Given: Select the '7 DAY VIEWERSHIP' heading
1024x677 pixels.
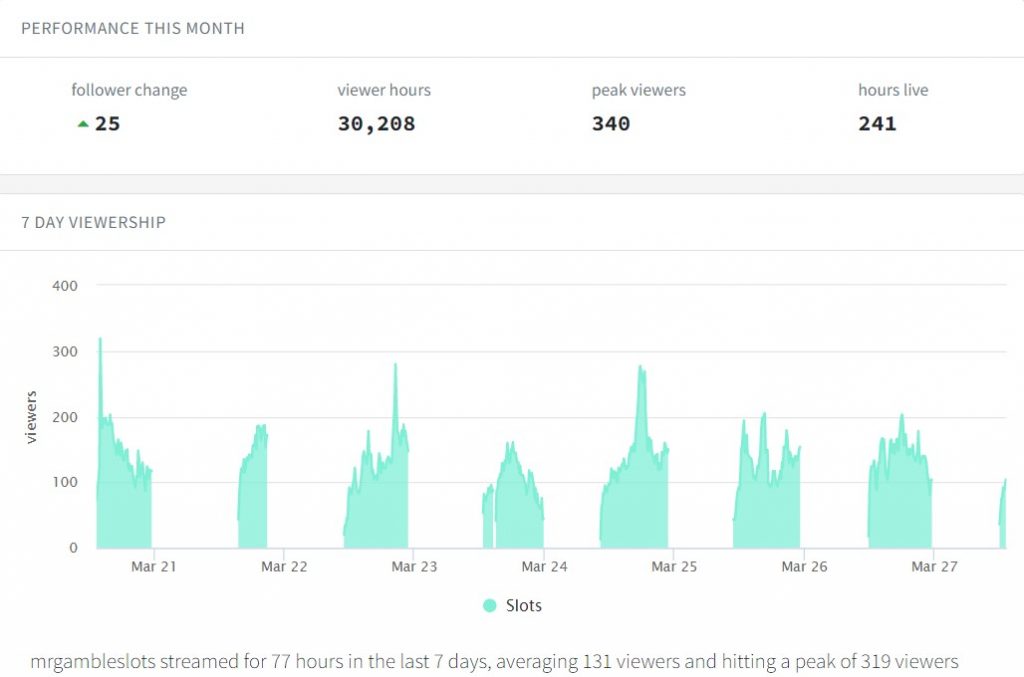Looking at the screenshot, I should [93, 223].
